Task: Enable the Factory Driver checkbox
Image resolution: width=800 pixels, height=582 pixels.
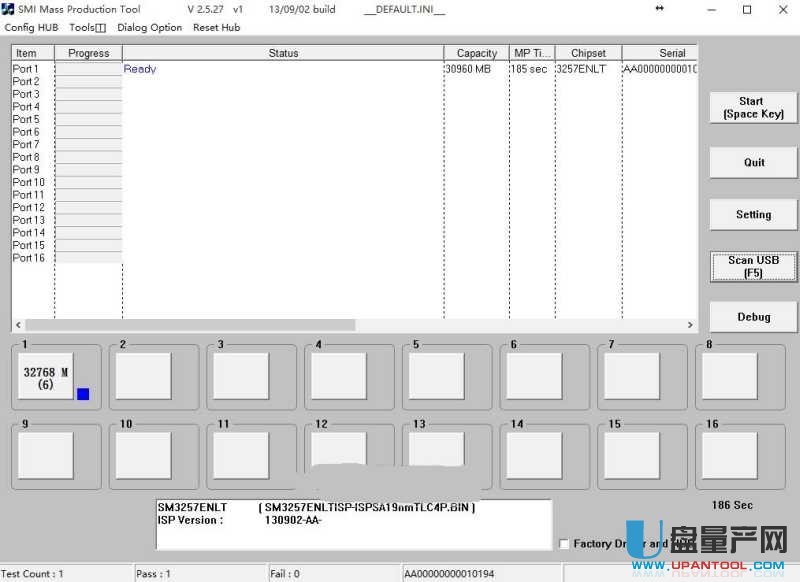Action: pos(565,544)
